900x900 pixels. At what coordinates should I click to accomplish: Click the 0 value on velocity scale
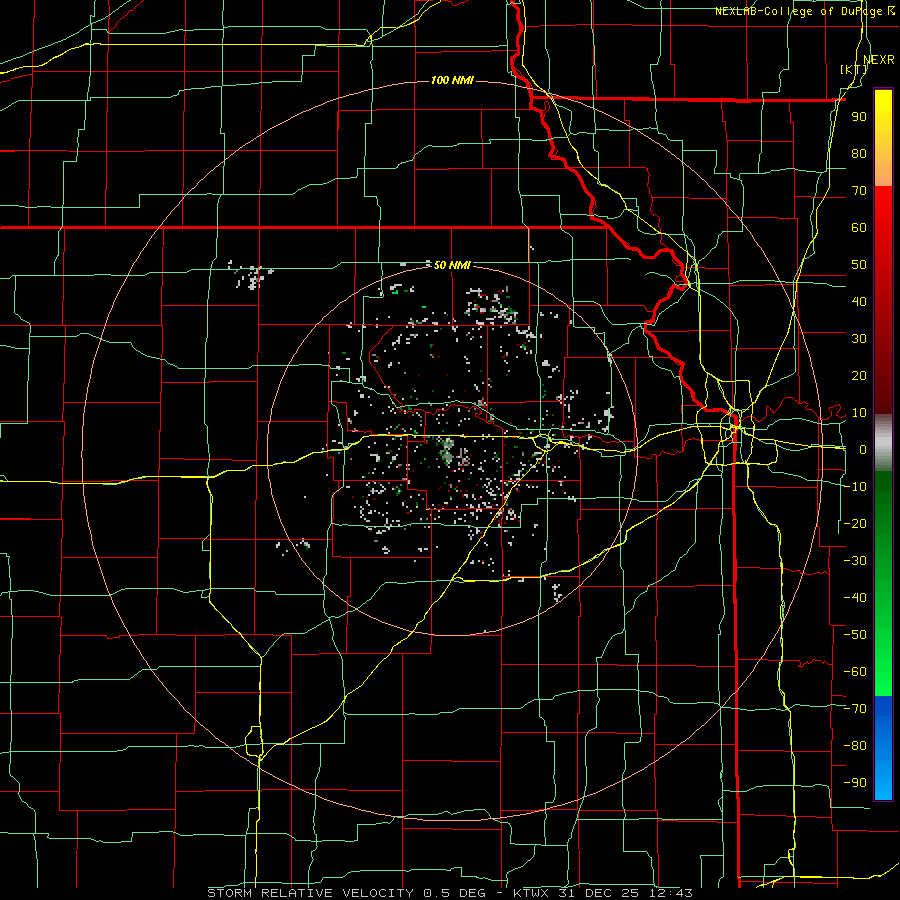click(863, 449)
